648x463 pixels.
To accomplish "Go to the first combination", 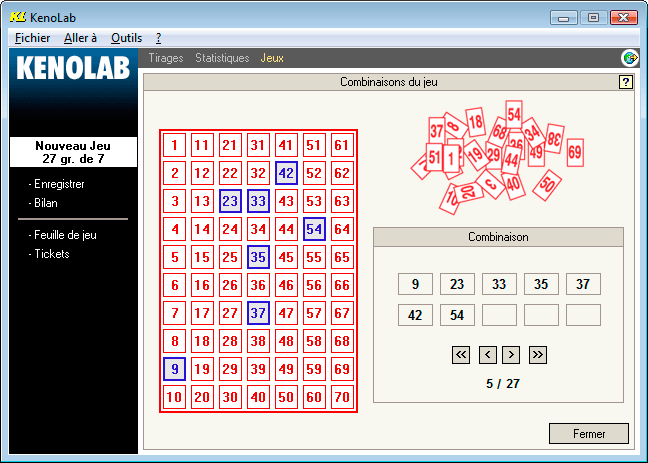I will pos(461,354).
